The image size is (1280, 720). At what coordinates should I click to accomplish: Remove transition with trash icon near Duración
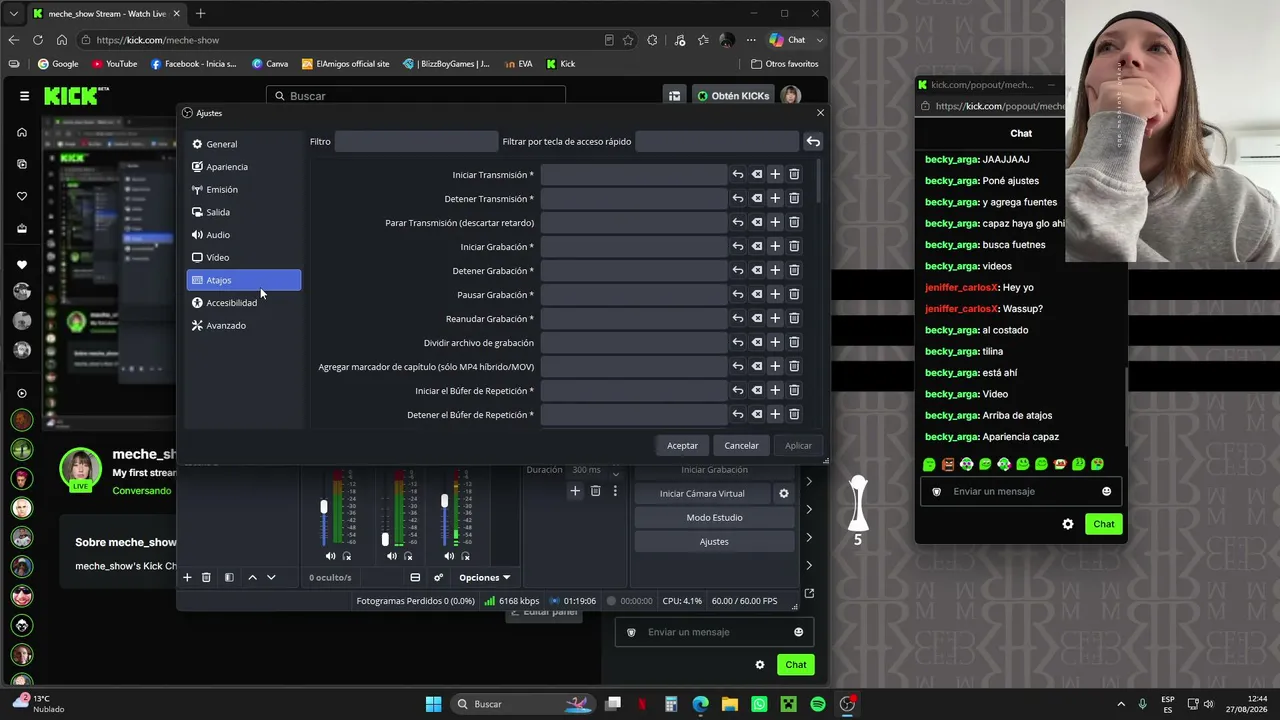coord(595,490)
